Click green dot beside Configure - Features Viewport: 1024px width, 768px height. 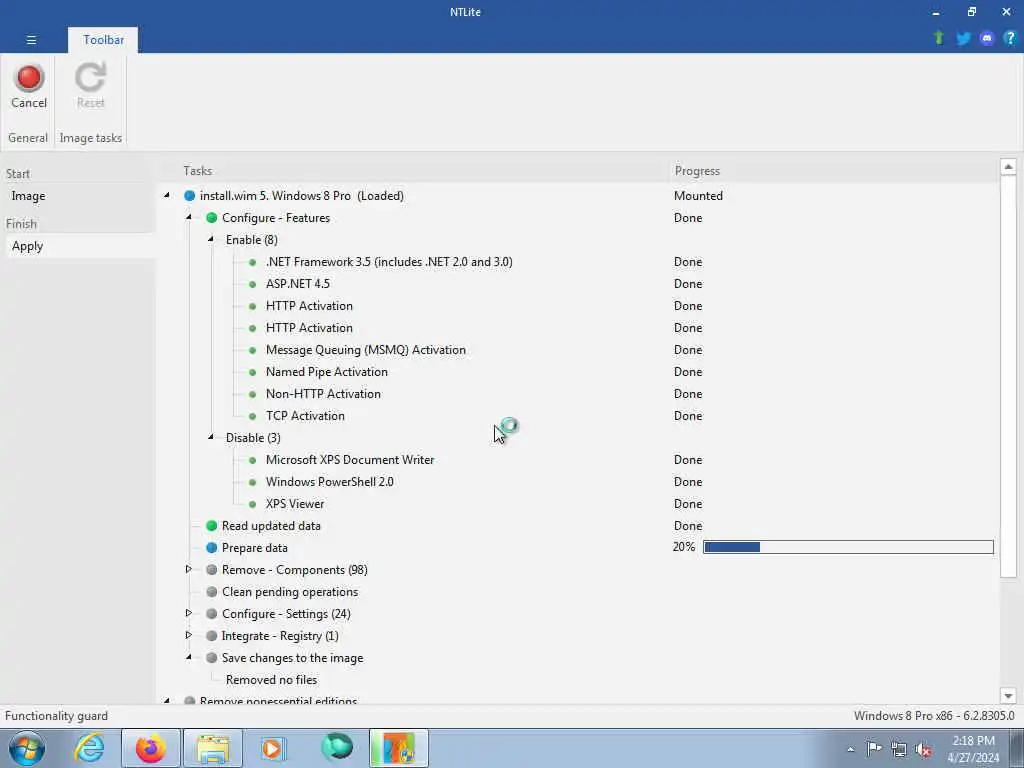point(211,217)
